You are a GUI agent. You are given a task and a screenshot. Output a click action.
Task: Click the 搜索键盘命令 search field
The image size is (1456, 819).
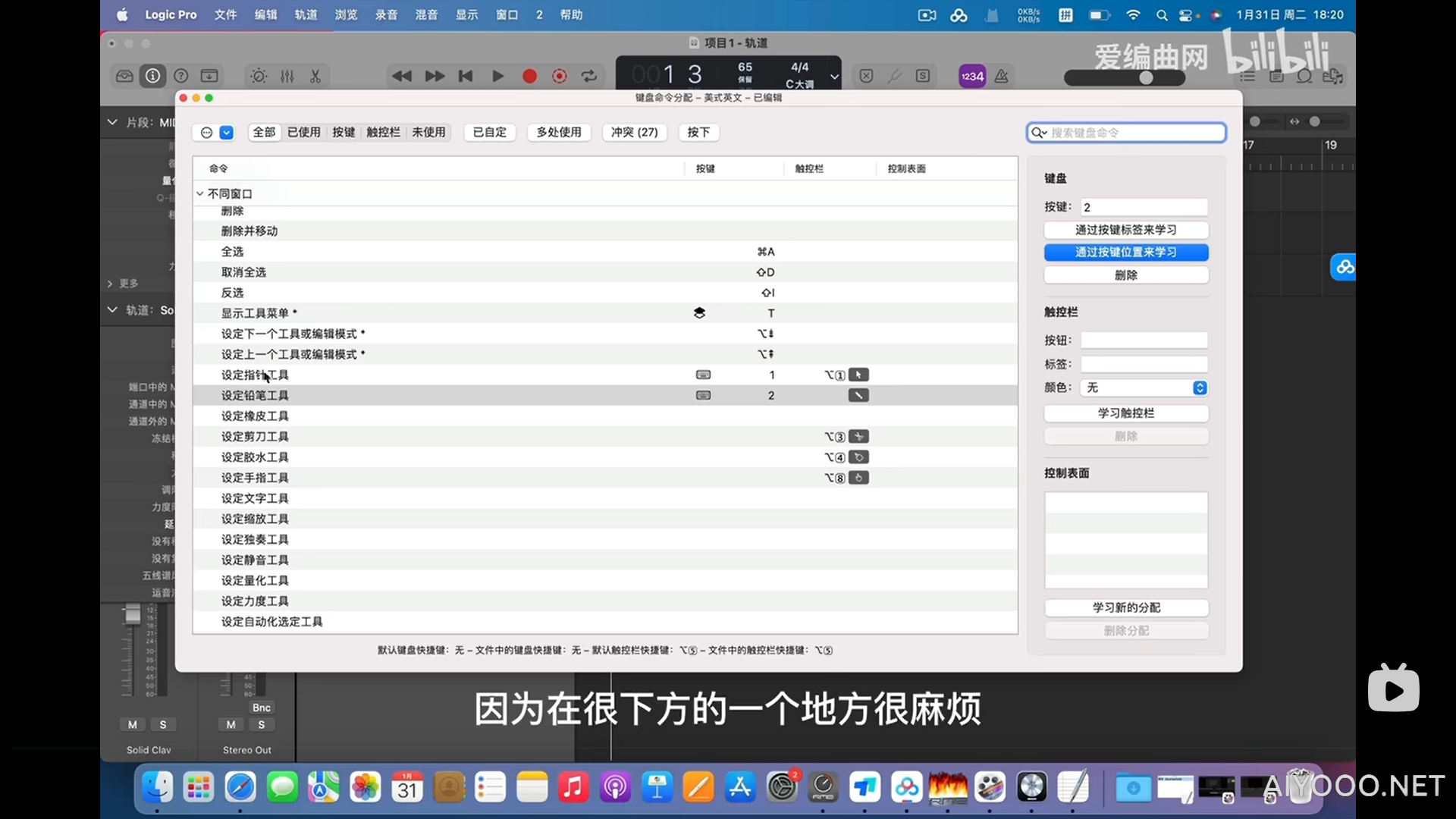coord(1126,133)
